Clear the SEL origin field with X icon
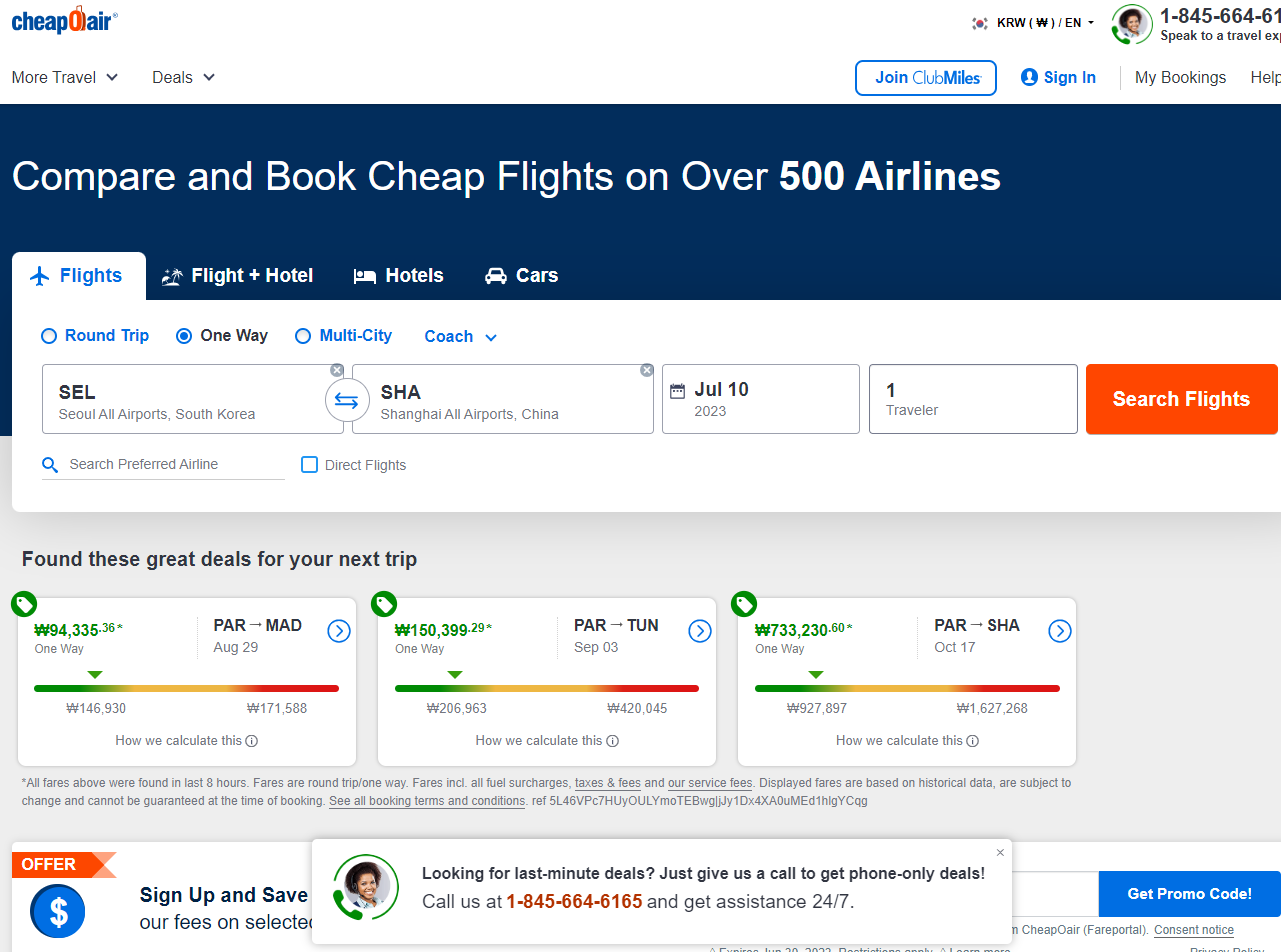Viewport: 1281px width, 952px height. [x=337, y=370]
